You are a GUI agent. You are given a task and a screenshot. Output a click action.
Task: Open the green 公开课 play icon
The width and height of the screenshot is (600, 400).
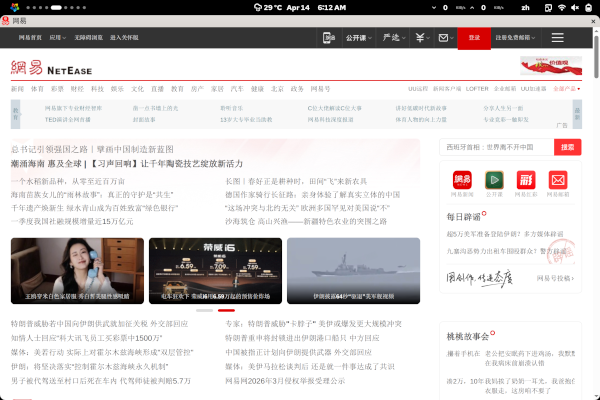point(494,180)
